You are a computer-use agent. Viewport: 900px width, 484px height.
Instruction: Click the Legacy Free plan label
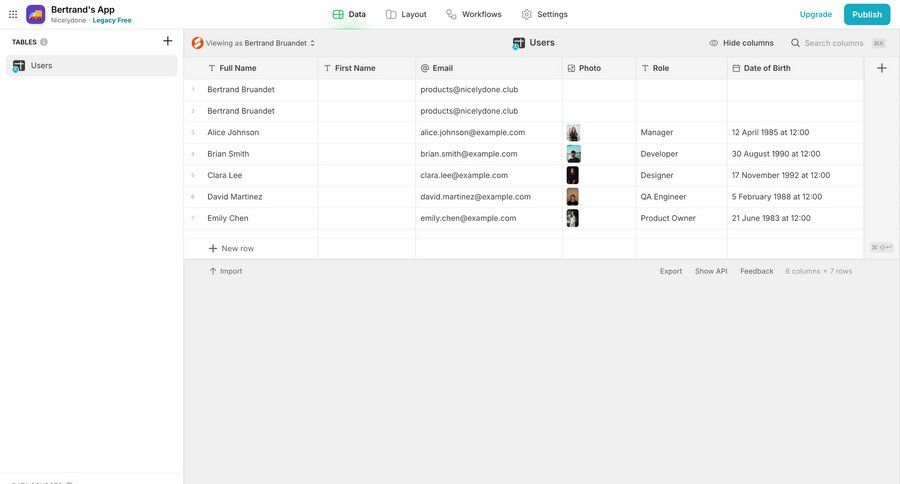click(112, 20)
